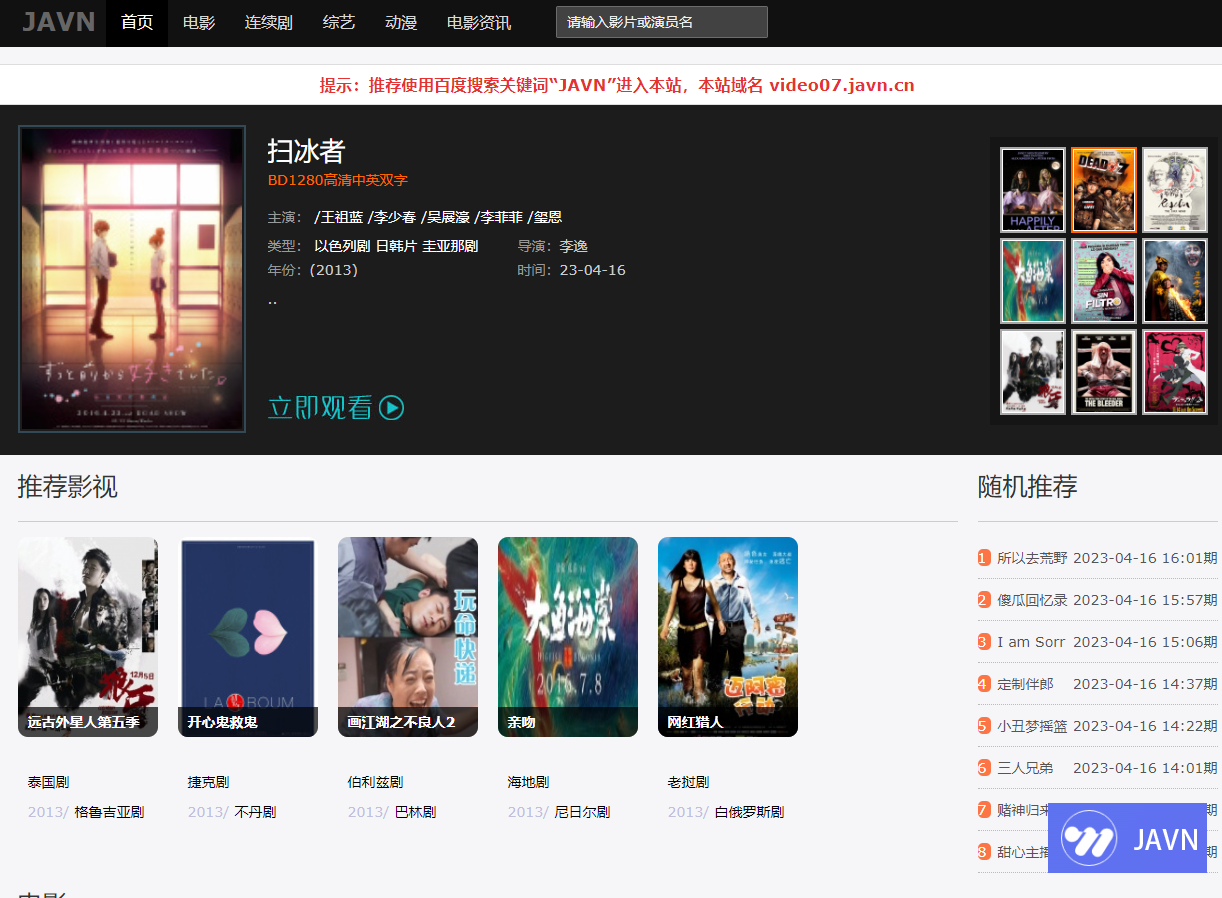Click the 泰国剧 category label
The height and width of the screenshot is (898, 1222).
click(48, 782)
